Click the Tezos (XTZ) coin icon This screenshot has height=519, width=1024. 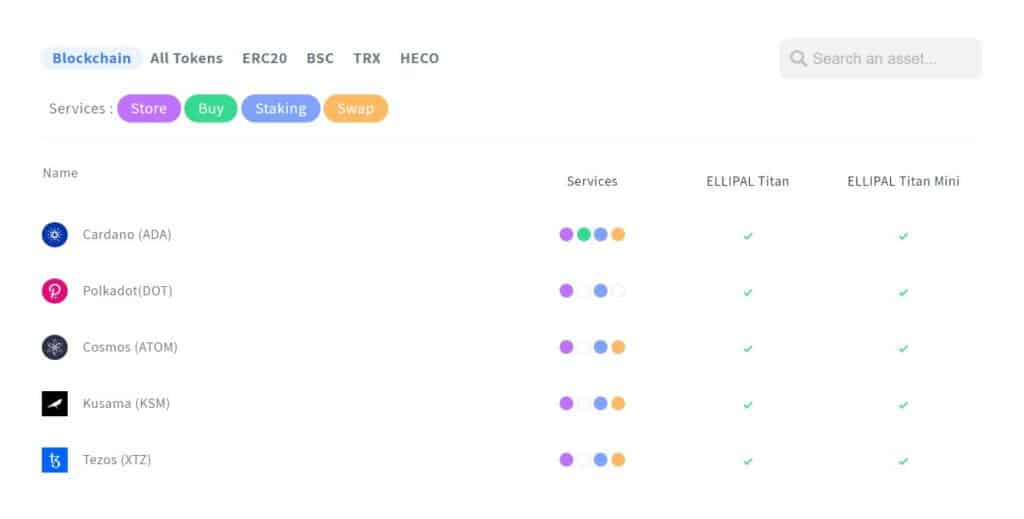coord(55,460)
